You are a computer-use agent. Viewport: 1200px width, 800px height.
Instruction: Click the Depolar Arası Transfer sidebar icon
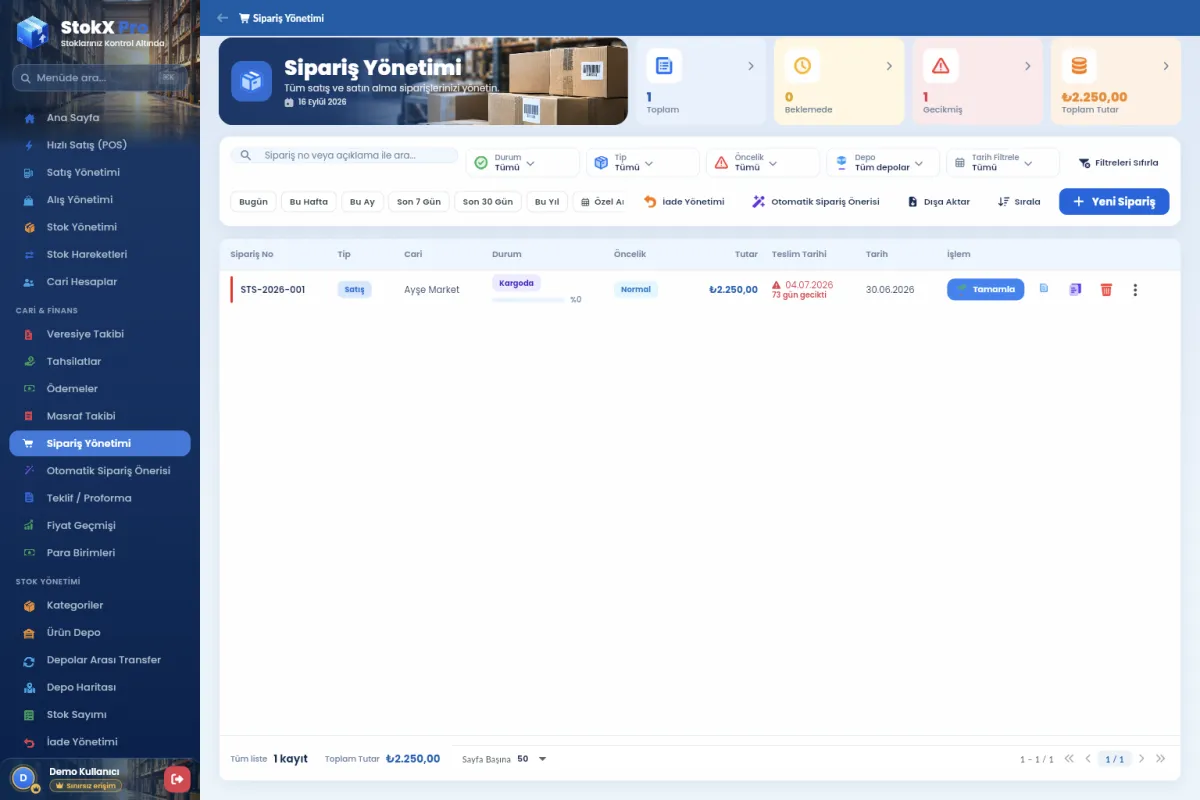[28, 660]
